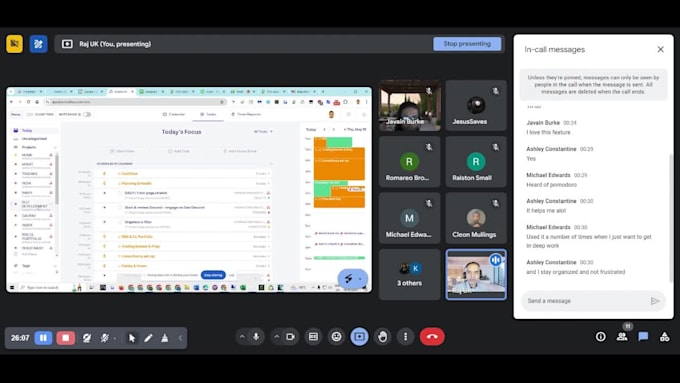Screen dimensions: 680x383
Task: Open dropdown arrow beside lightning button
Action: tap(360, 279)
